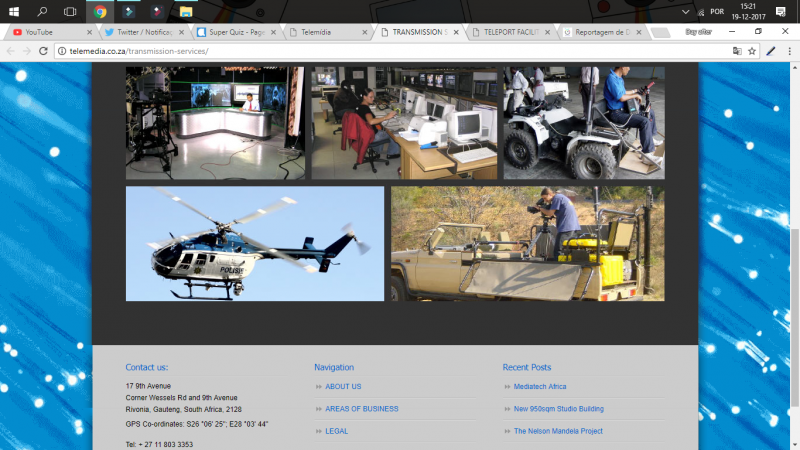
Task: Click the scrollbar up arrow
Action: (x=795, y=67)
